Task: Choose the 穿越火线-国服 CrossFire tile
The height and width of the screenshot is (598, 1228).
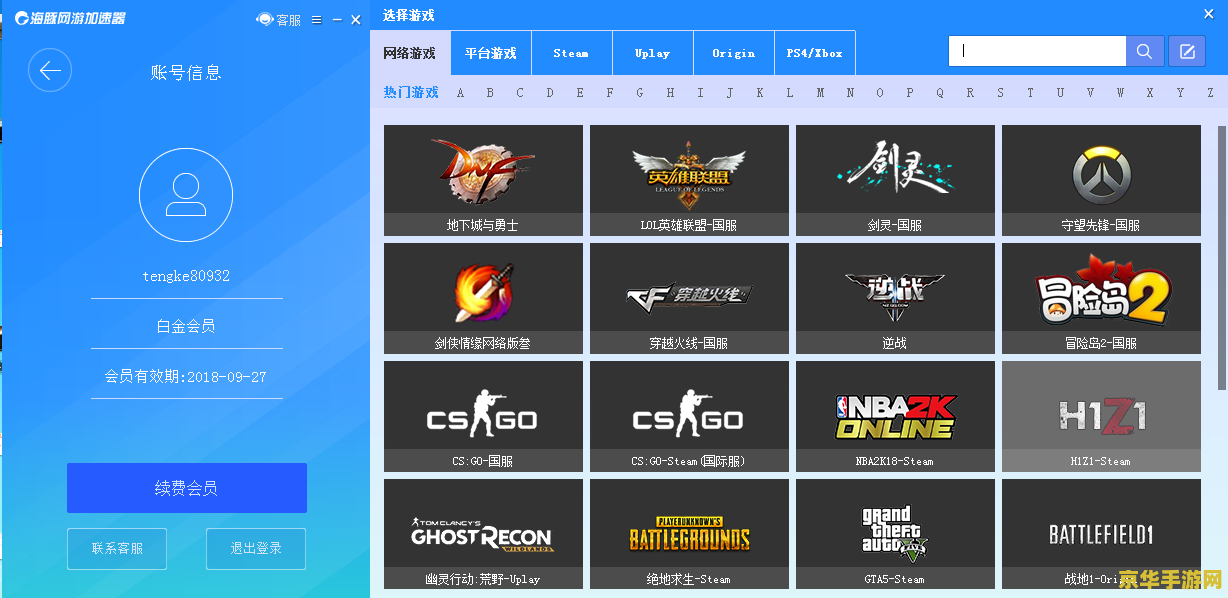Action: coord(689,298)
